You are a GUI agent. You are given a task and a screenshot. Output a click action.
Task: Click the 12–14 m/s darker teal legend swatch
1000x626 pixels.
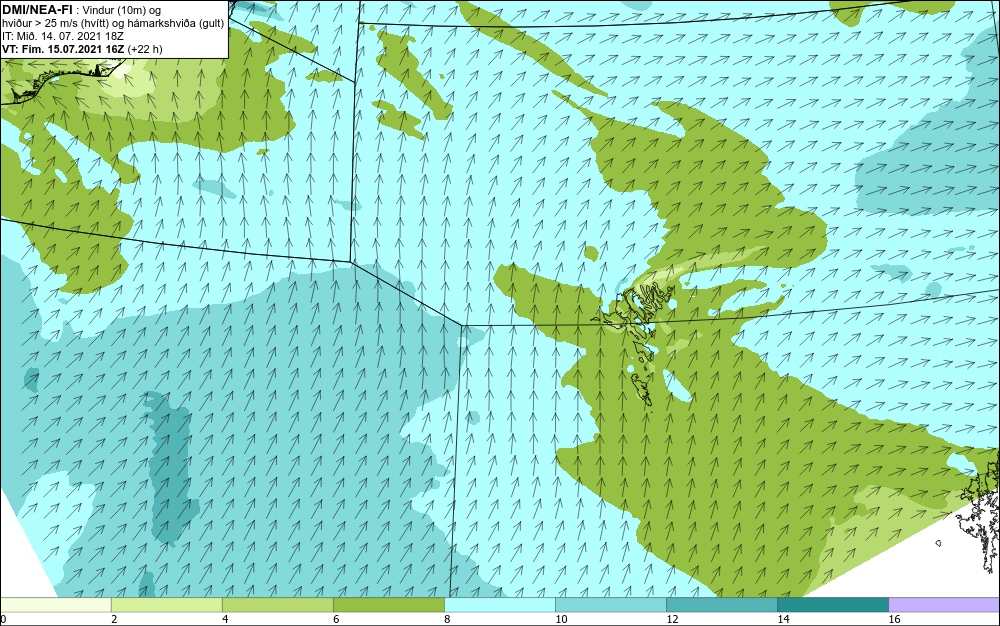point(721,605)
